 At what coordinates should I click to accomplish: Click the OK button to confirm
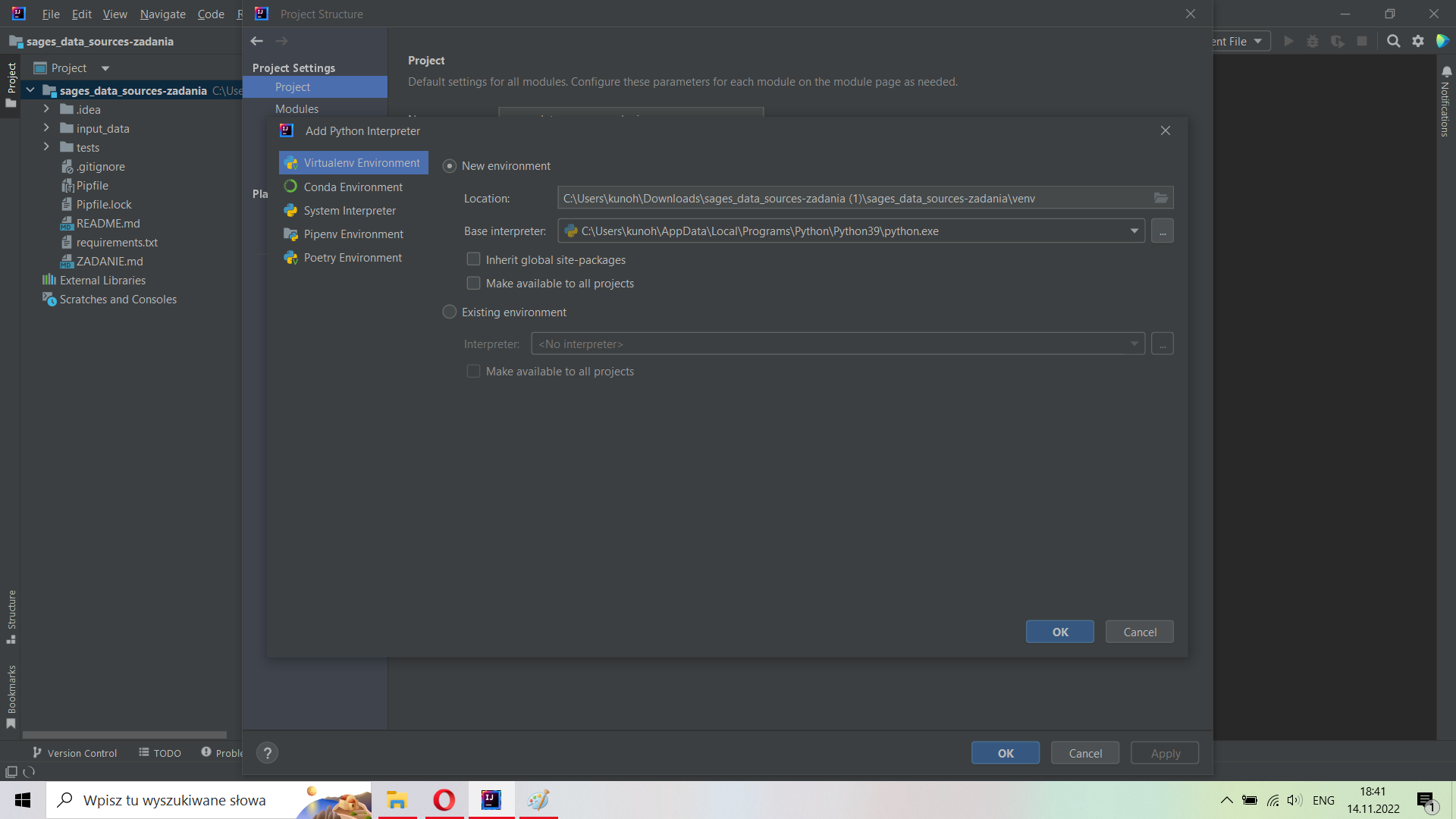(x=1060, y=631)
